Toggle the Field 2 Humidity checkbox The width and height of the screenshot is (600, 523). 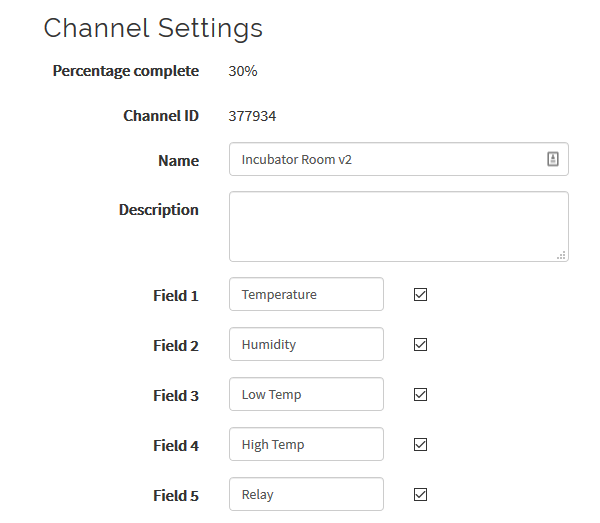pos(421,345)
